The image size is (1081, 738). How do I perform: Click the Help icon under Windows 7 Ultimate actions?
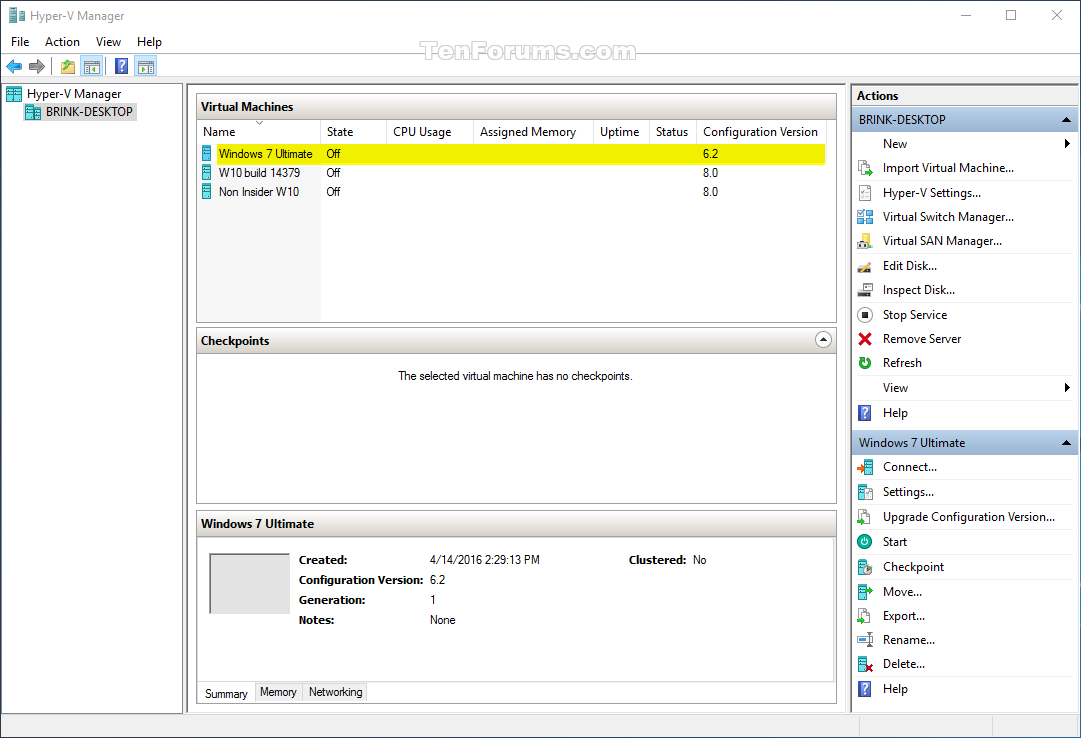click(x=865, y=689)
